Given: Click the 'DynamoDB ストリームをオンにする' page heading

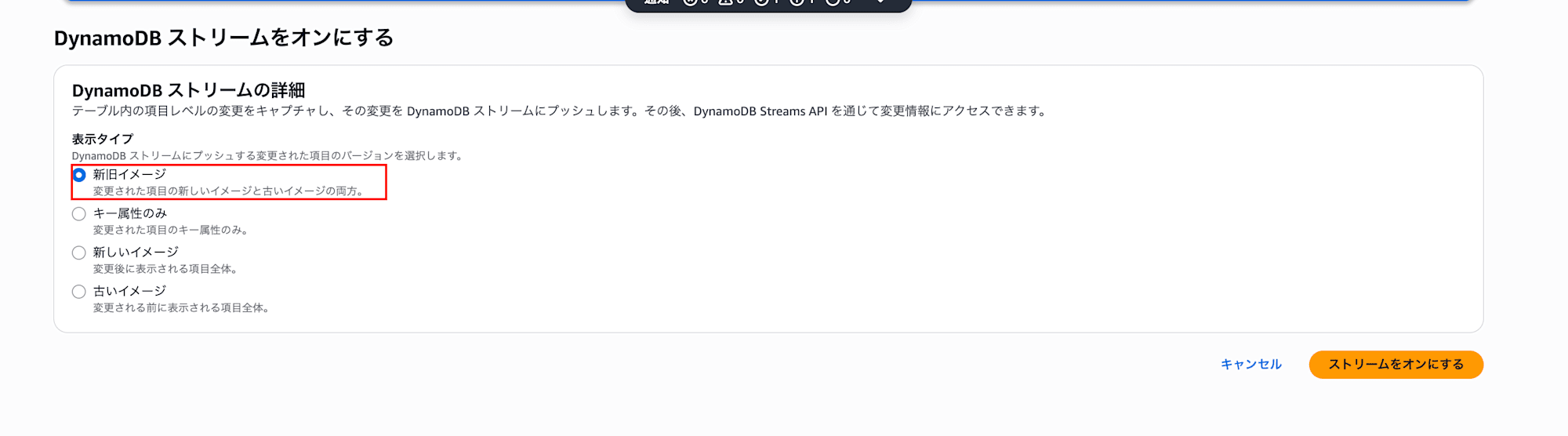Looking at the screenshot, I should click(x=223, y=38).
